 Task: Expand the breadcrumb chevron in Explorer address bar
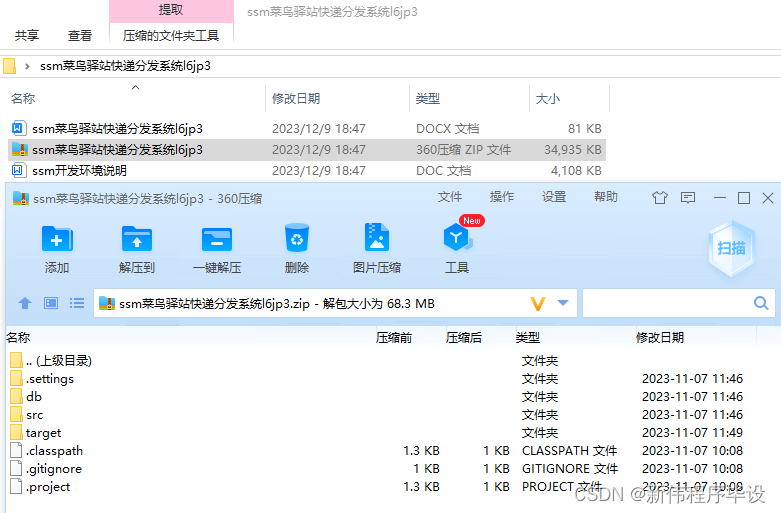click(x=27, y=66)
